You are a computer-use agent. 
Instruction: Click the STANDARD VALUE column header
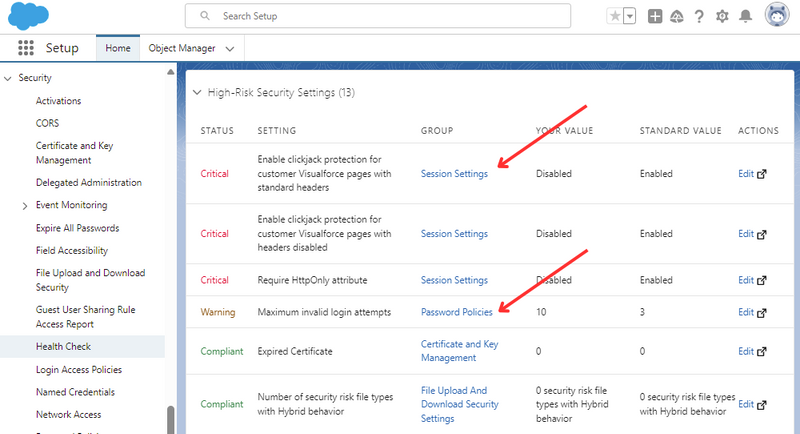pyautogui.click(x=681, y=131)
